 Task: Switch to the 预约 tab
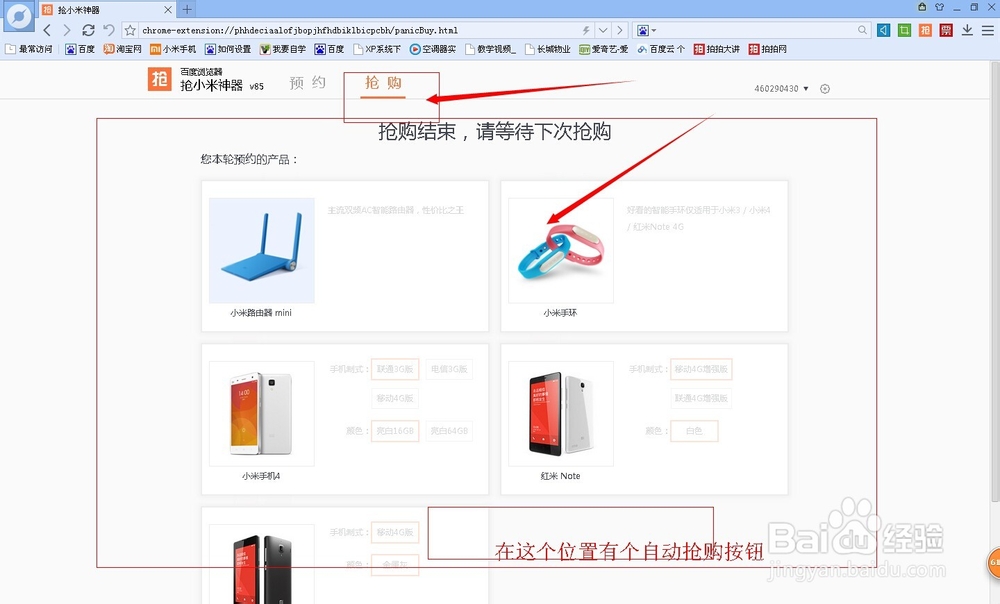pyautogui.click(x=307, y=82)
